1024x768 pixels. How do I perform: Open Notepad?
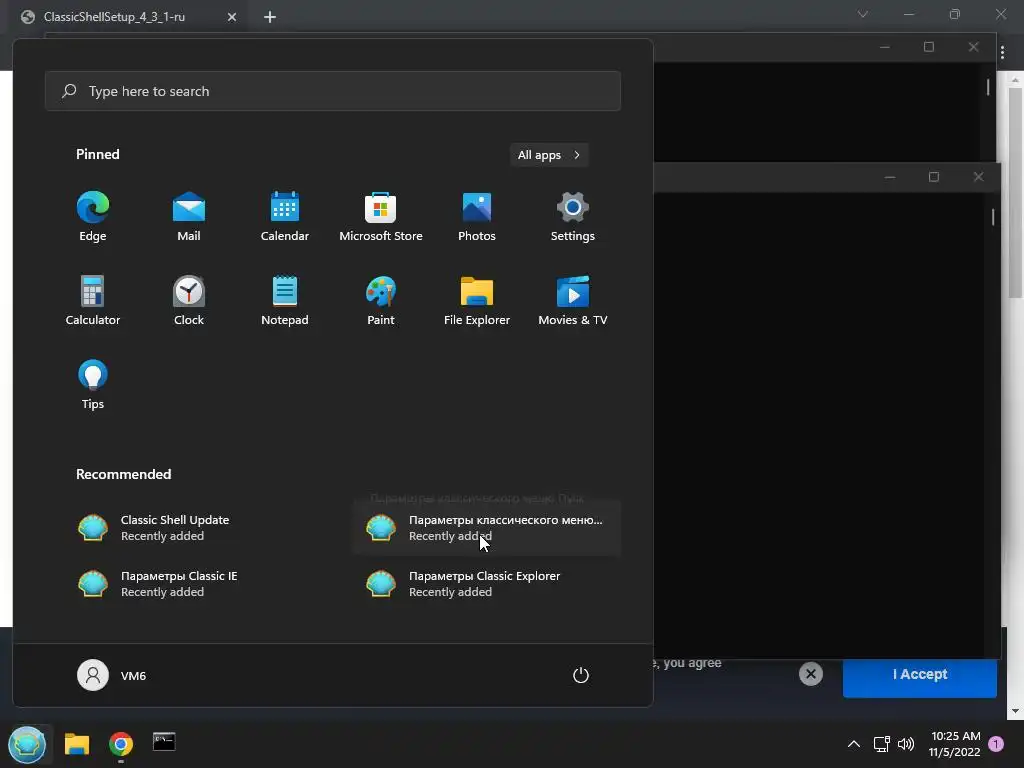pyautogui.click(x=285, y=301)
